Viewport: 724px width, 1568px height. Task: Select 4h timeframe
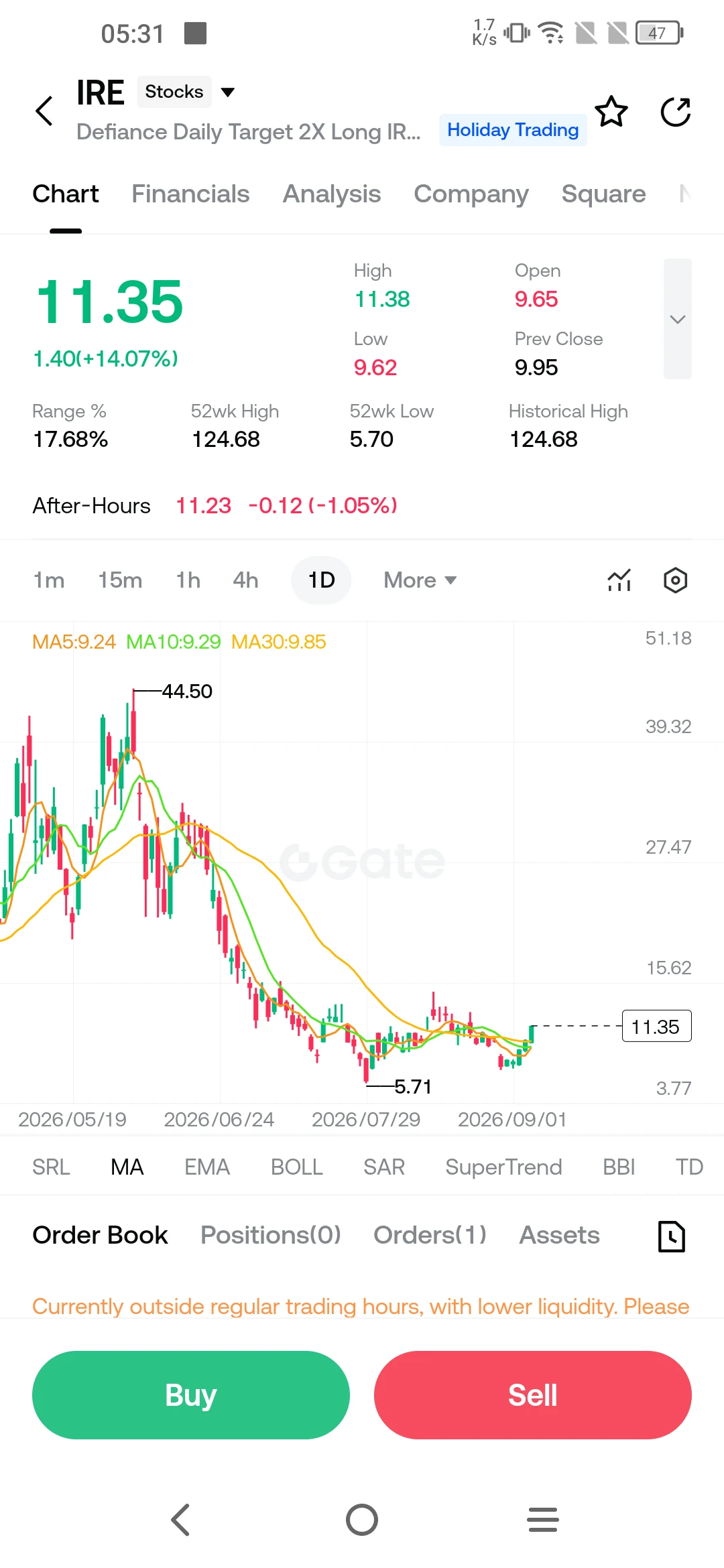tap(245, 580)
